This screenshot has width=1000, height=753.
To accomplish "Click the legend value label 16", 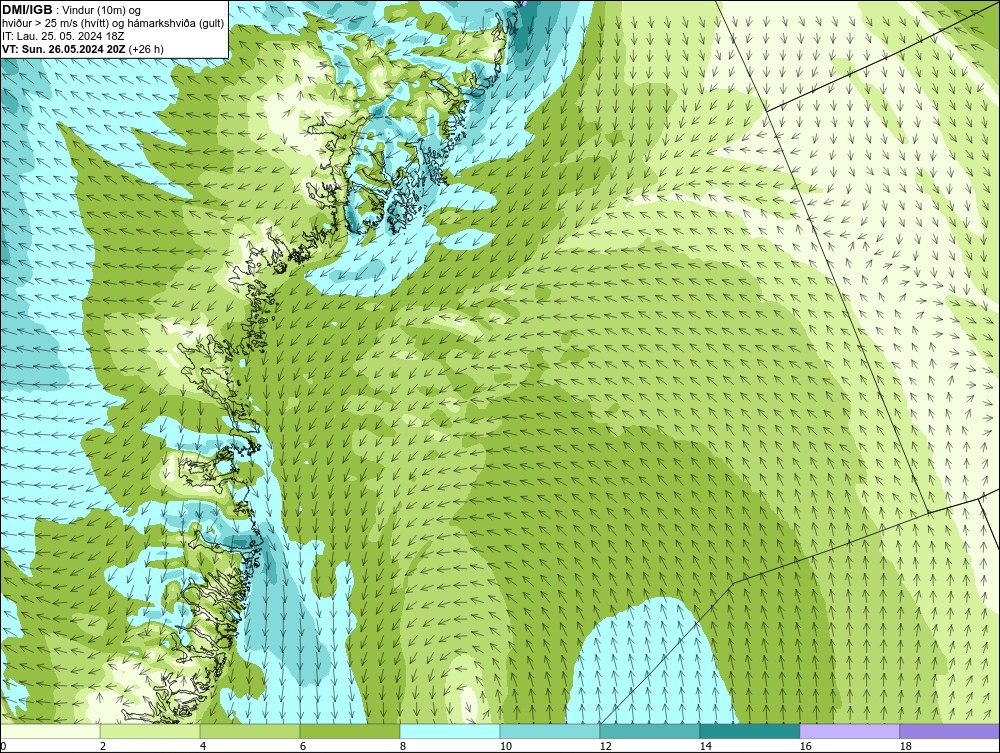I will pos(805,746).
